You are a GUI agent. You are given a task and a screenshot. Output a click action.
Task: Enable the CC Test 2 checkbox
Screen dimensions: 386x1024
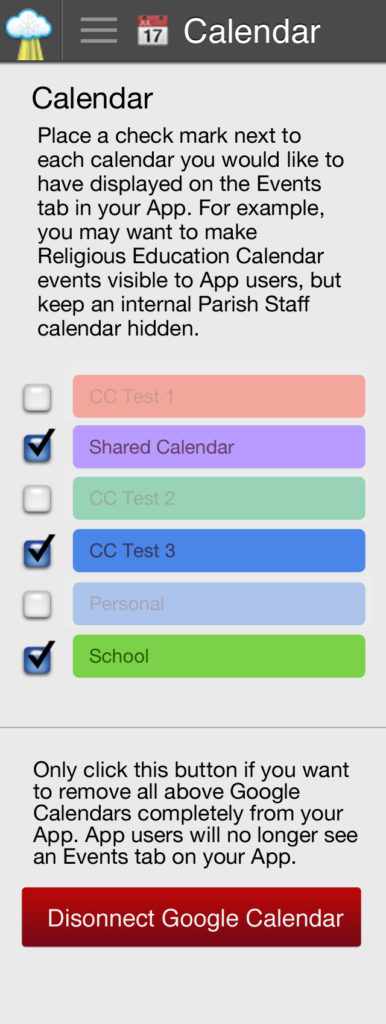pos(37,500)
